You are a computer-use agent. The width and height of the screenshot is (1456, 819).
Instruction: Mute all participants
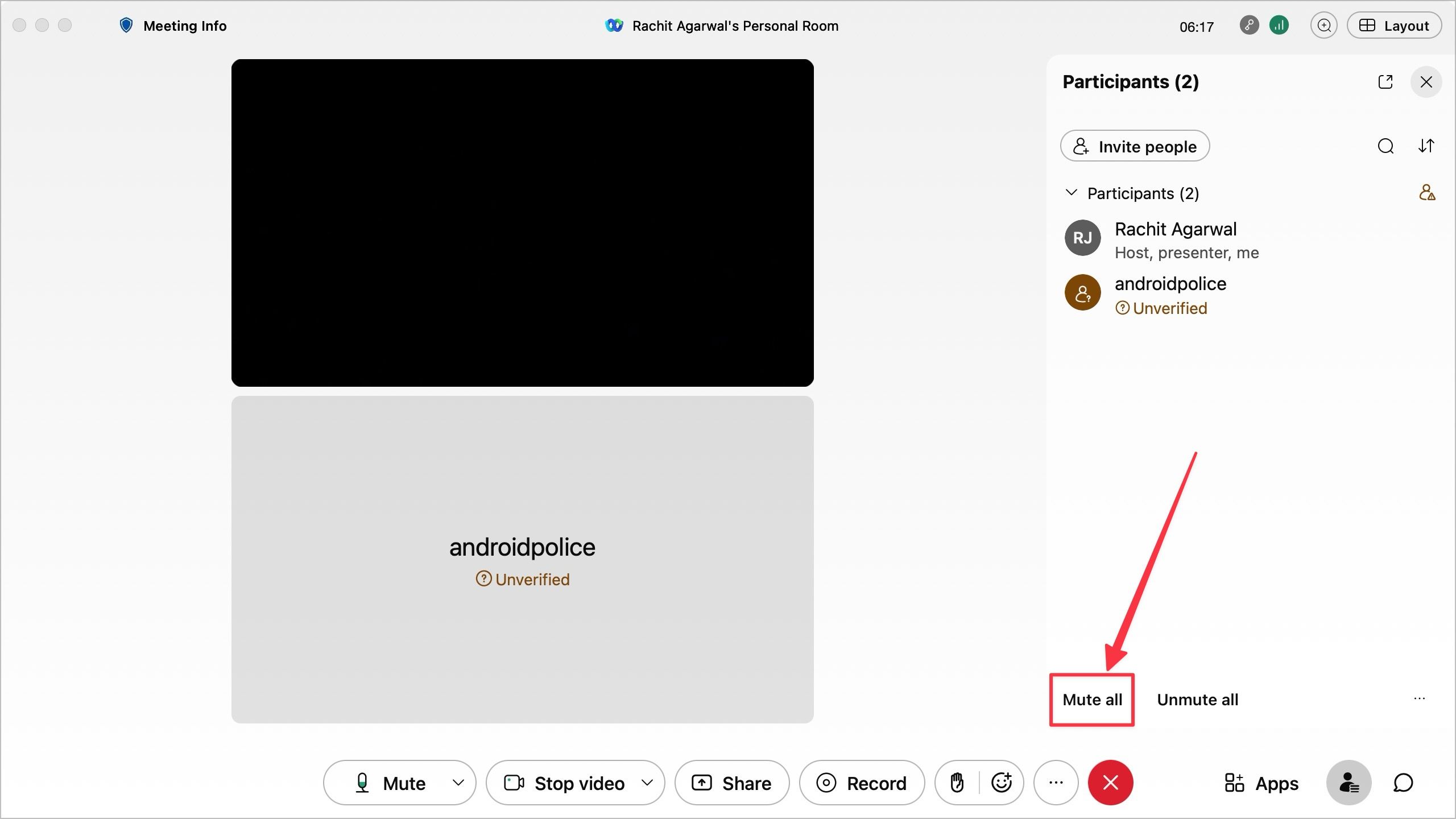1091,700
